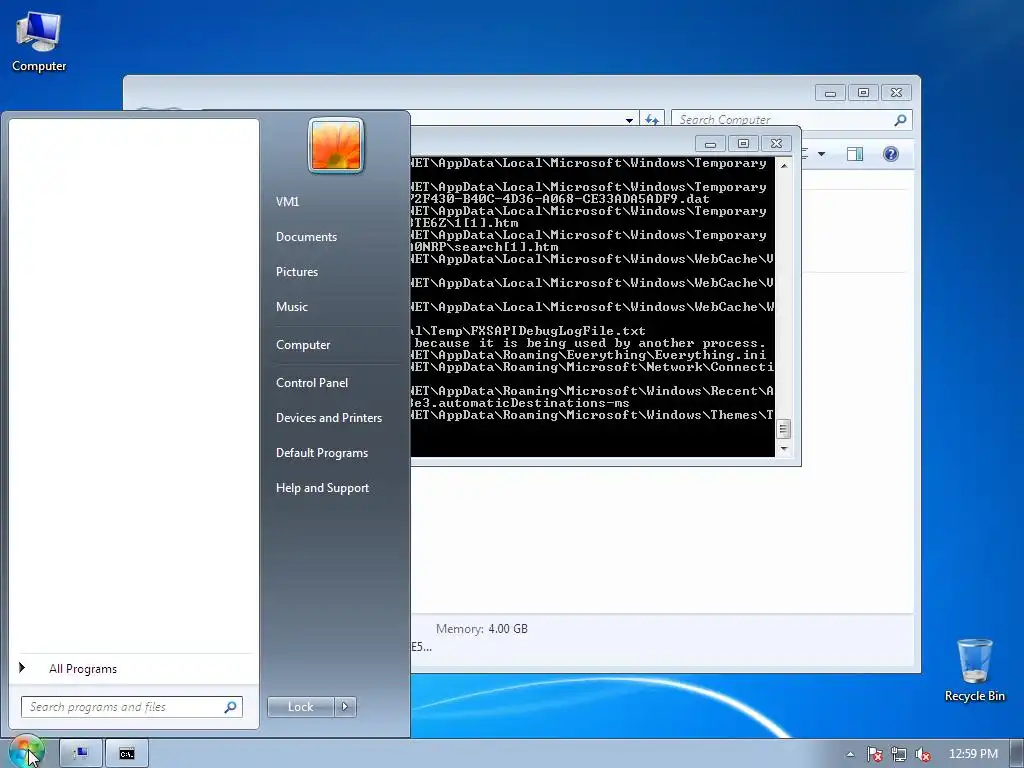Click the taskbar clock 12:59 PM

coord(973,754)
